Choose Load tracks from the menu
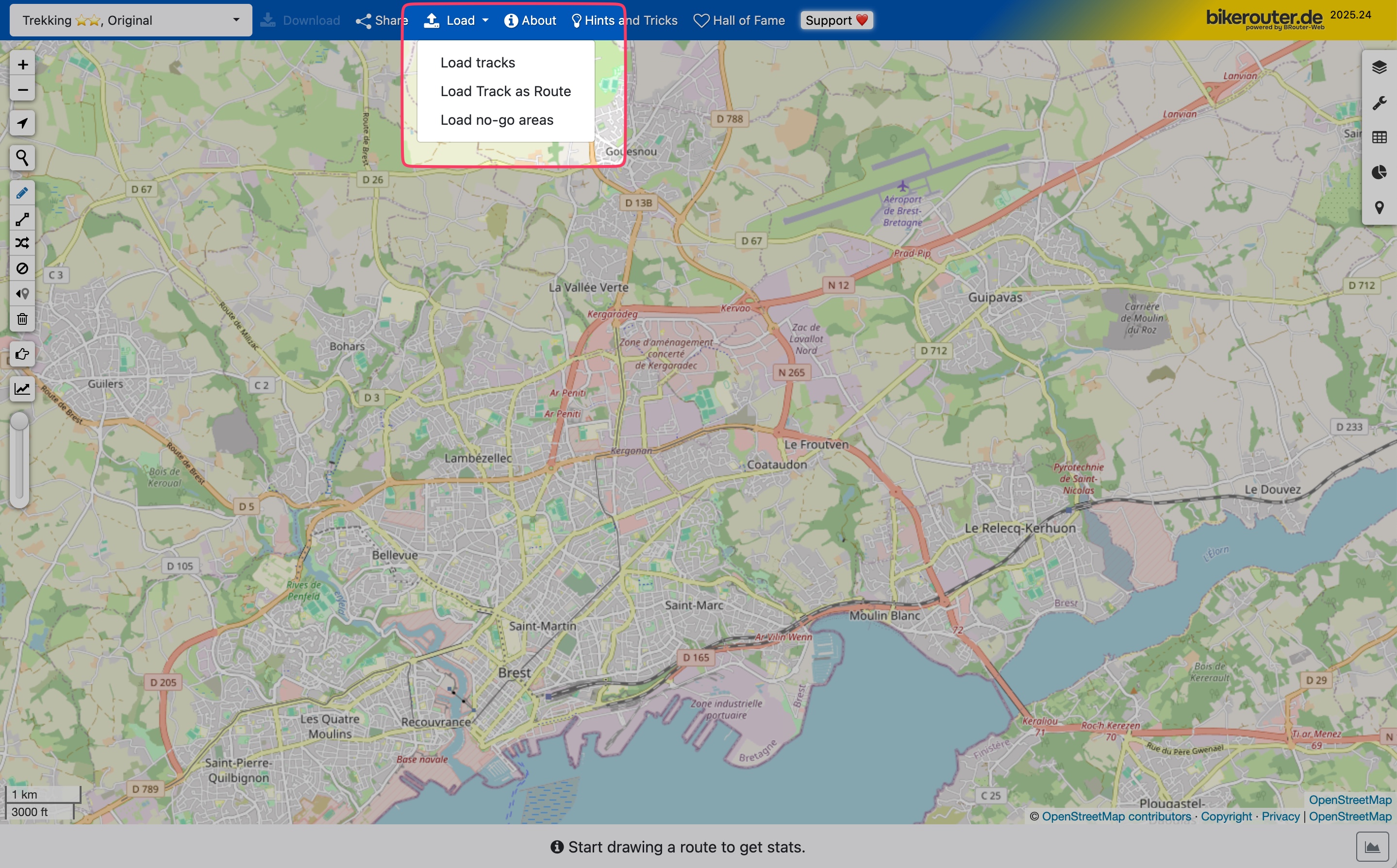The image size is (1397, 868). (478, 63)
